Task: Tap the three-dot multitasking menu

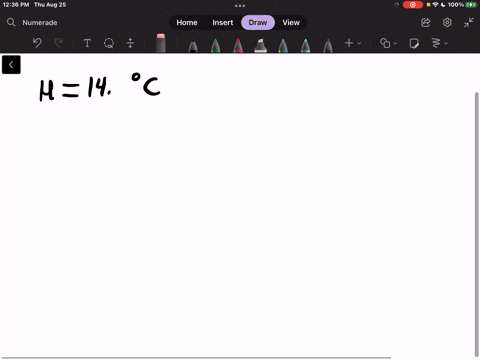Action: click(240, 6)
